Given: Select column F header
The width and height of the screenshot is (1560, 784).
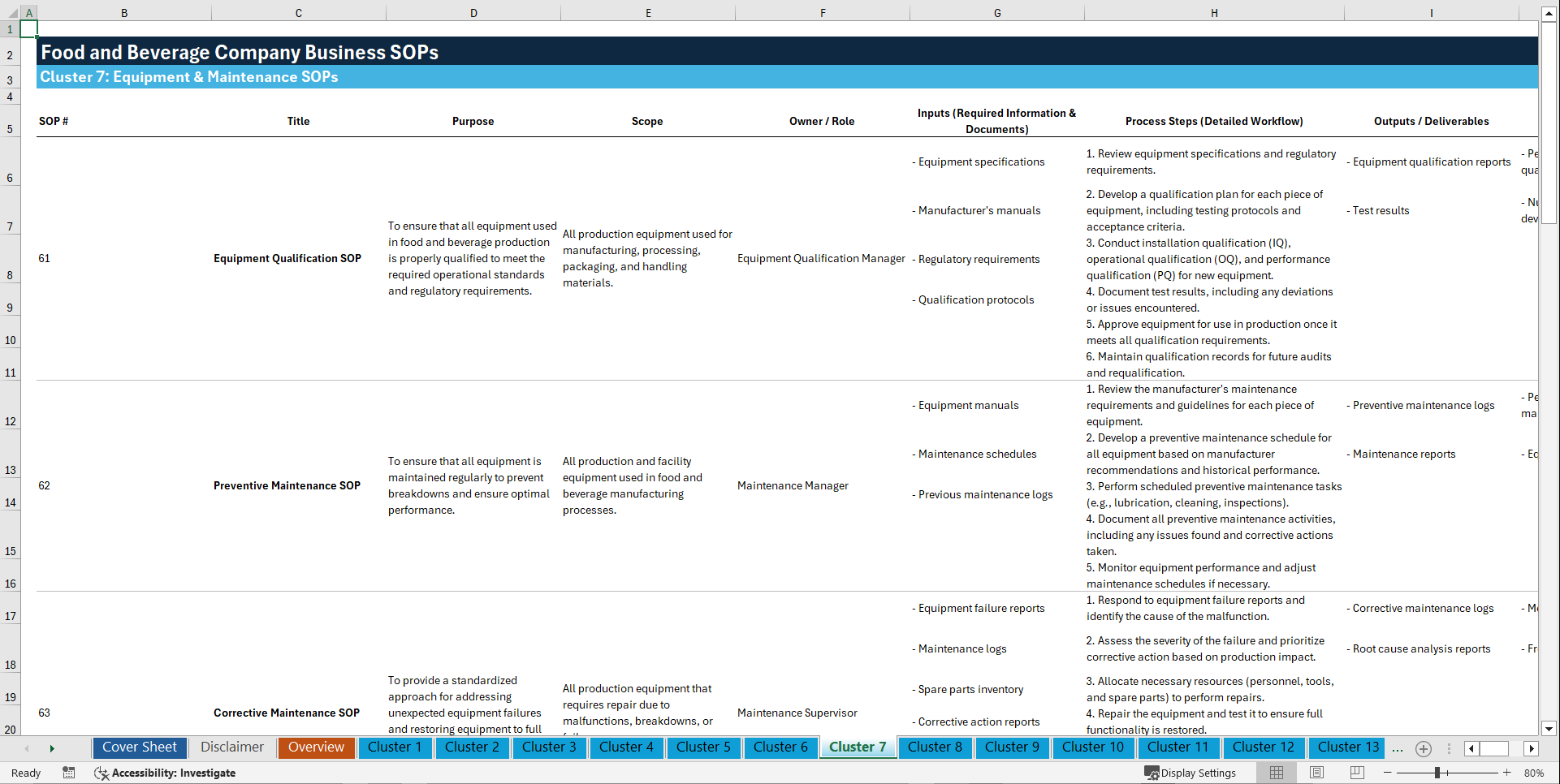Looking at the screenshot, I should coord(823,13).
